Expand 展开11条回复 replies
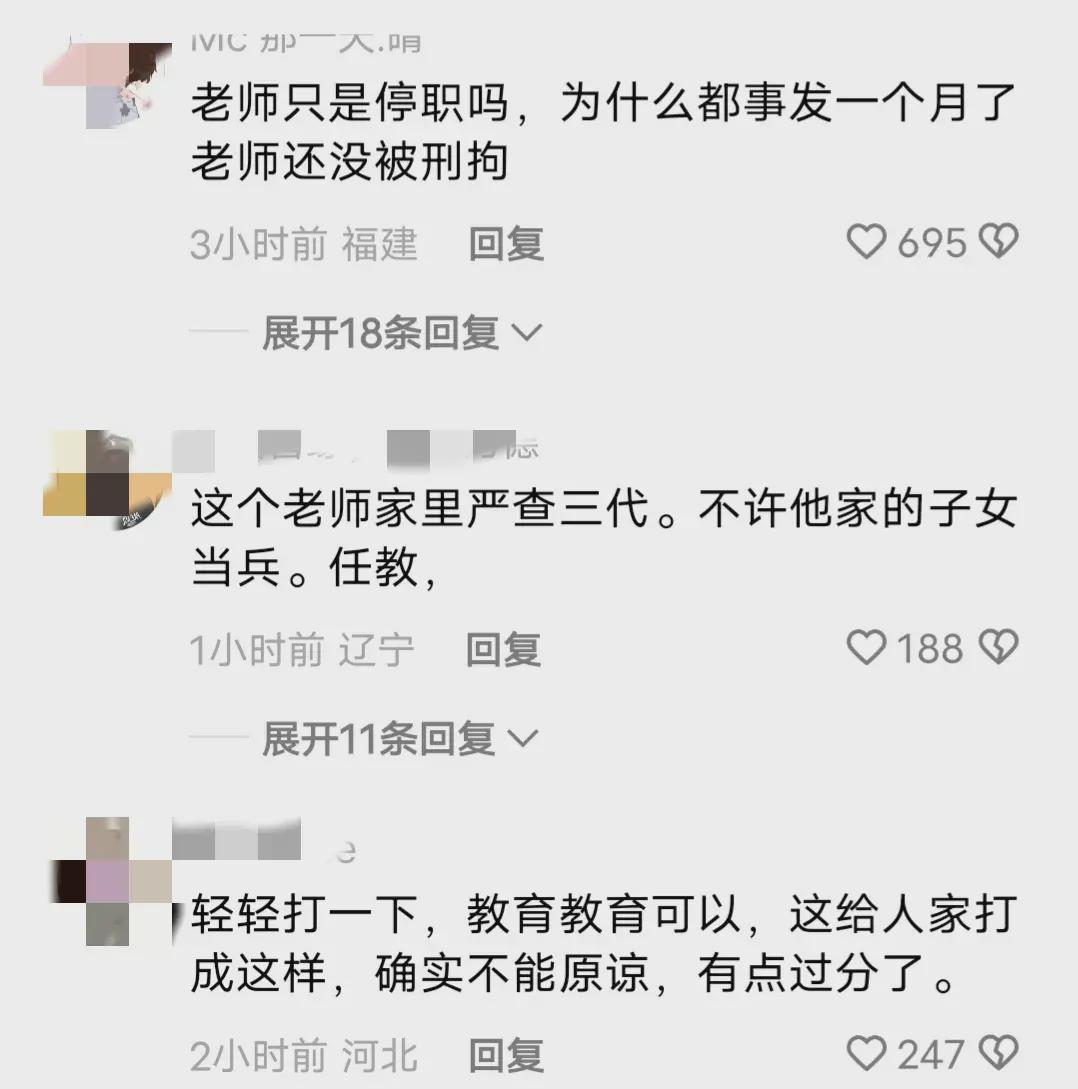 coord(379,738)
